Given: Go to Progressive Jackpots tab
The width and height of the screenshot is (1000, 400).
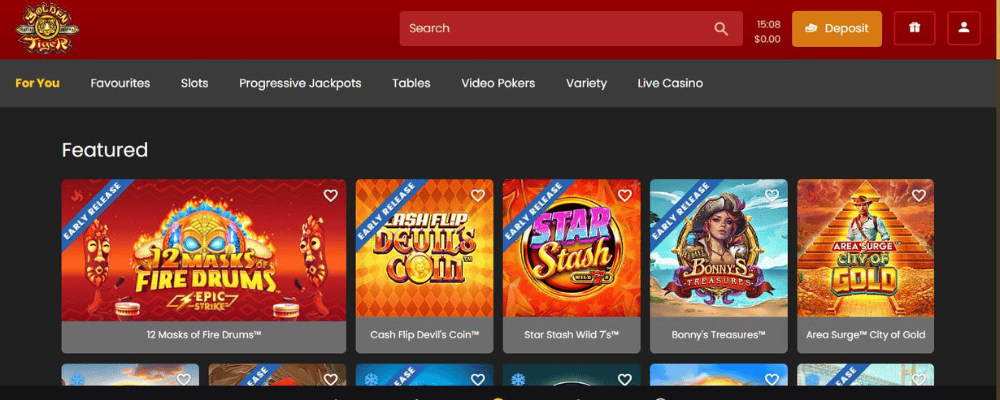Looking at the screenshot, I should click(x=300, y=83).
